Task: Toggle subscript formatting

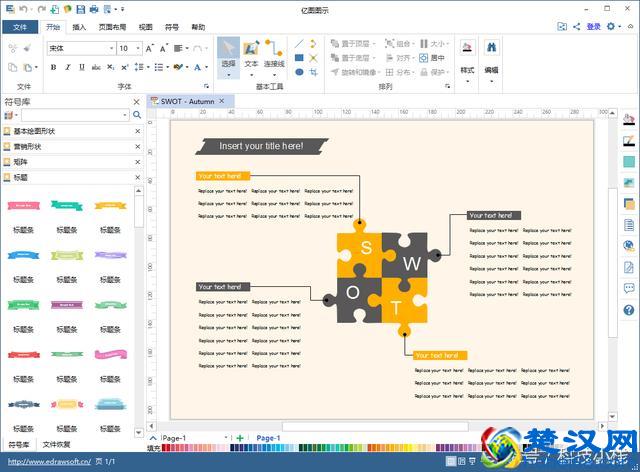Action: (110, 67)
